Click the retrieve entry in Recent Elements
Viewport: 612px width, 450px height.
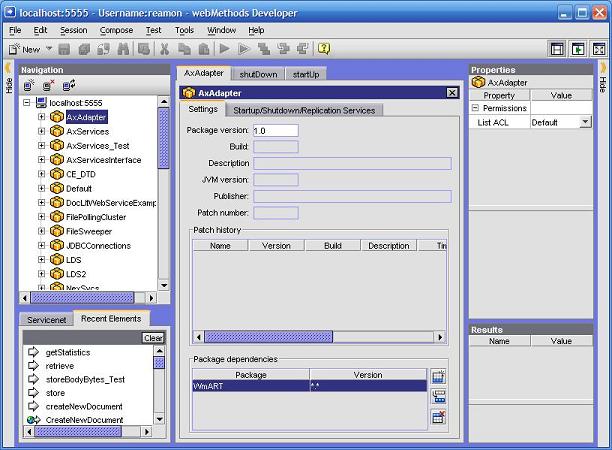coord(60,366)
